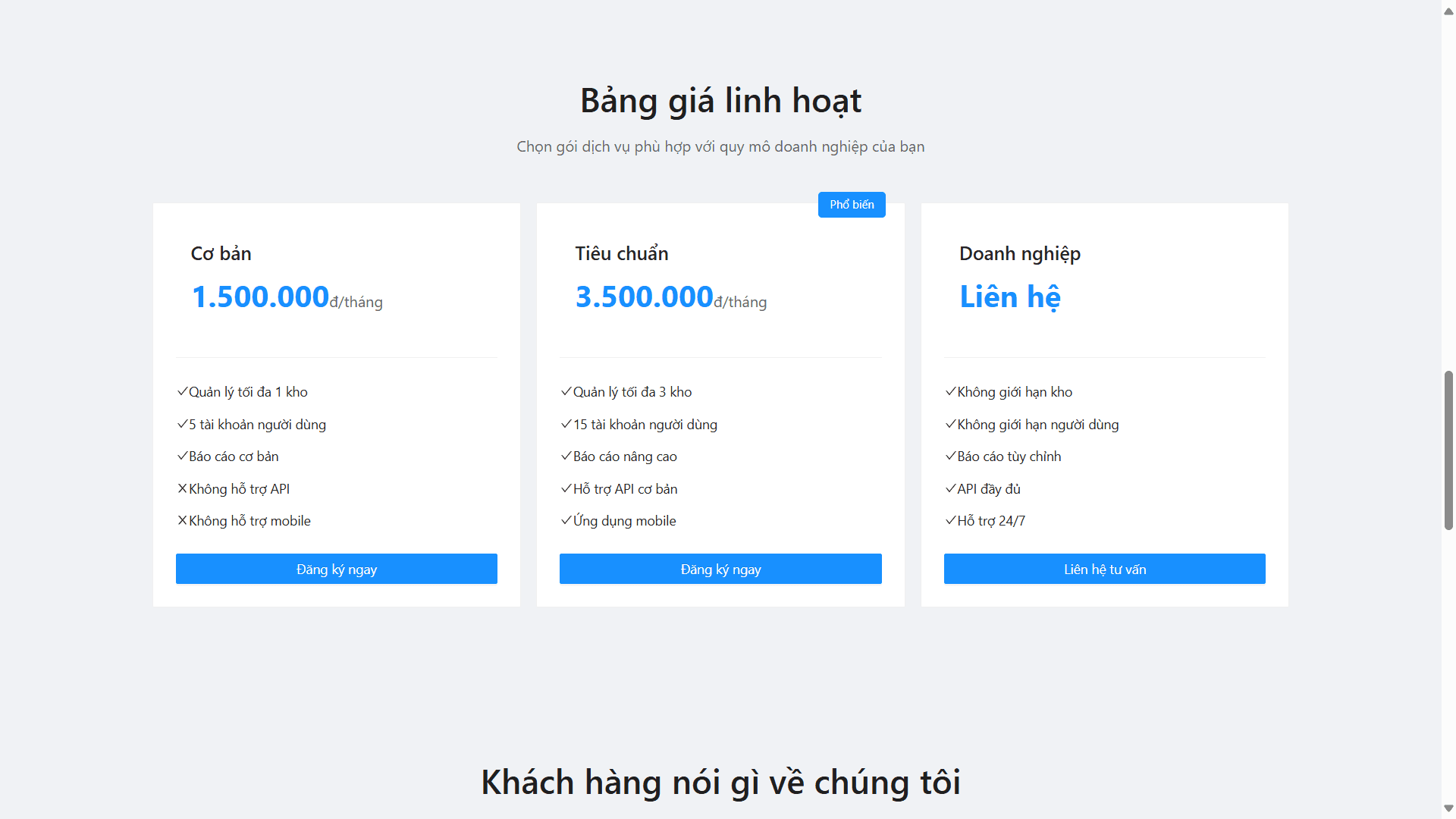Click checkmark icon beside 'Báo cáo nâng cao'

566,457
